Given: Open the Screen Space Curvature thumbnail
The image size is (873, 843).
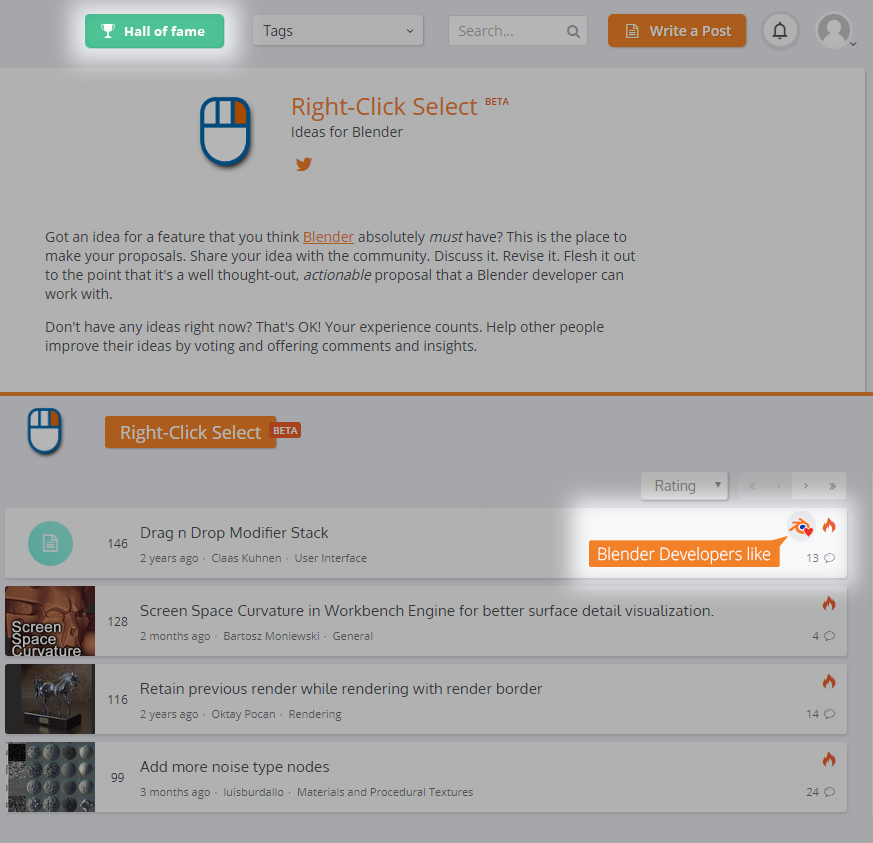Looking at the screenshot, I should (50, 621).
